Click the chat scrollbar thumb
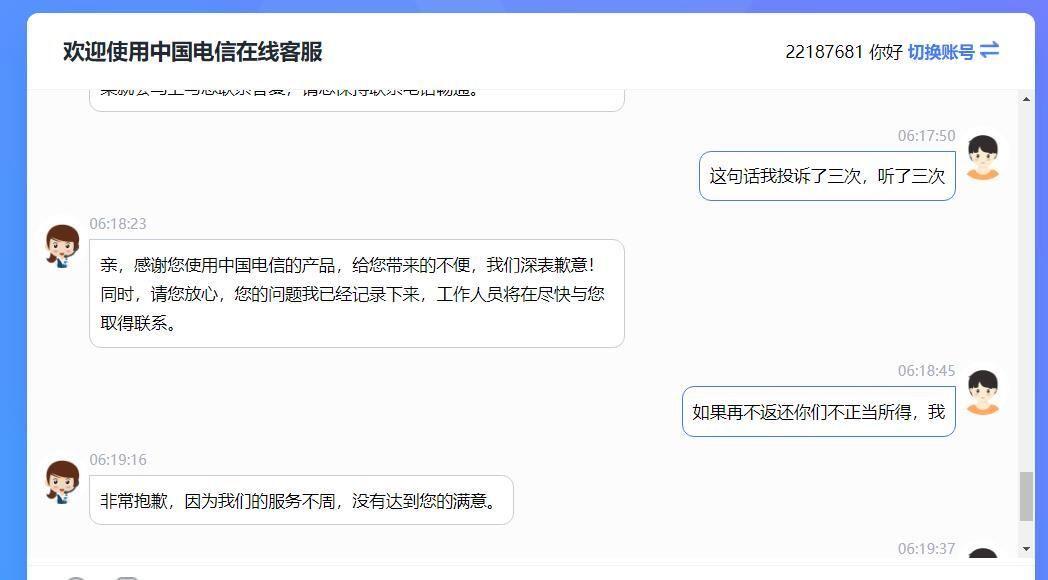 (1026, 496)
